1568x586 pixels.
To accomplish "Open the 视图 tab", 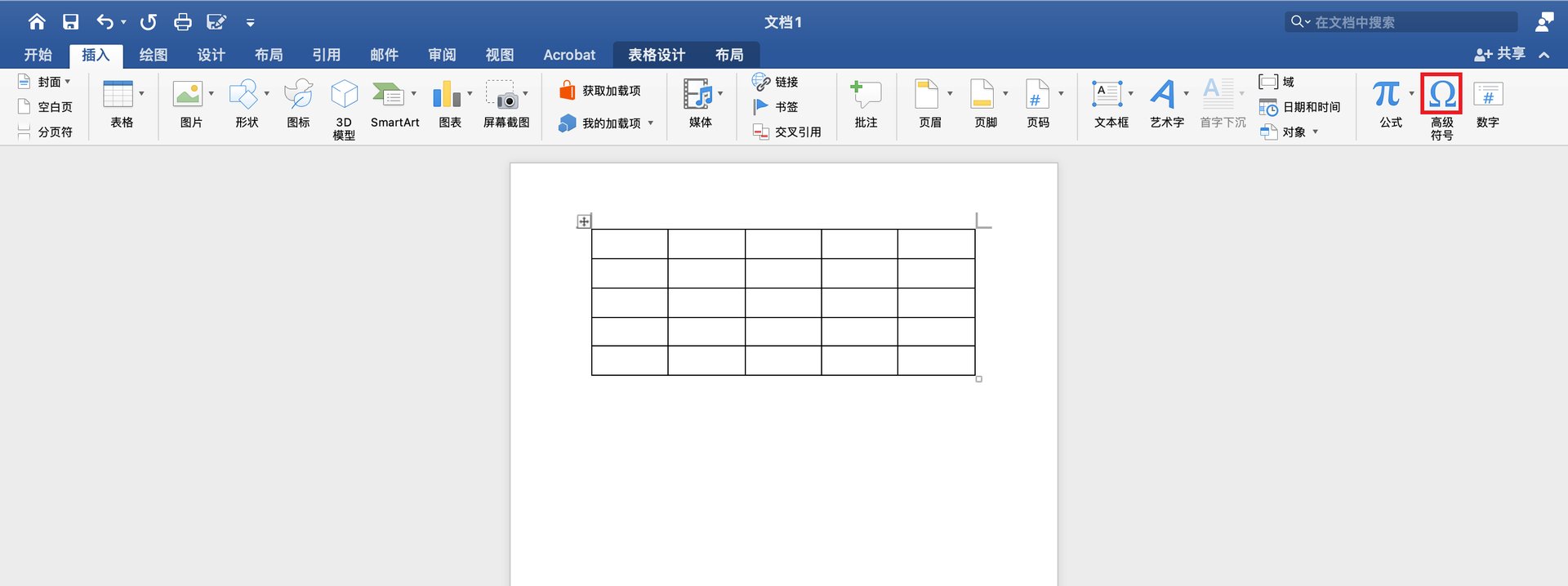I will (500, 55).
